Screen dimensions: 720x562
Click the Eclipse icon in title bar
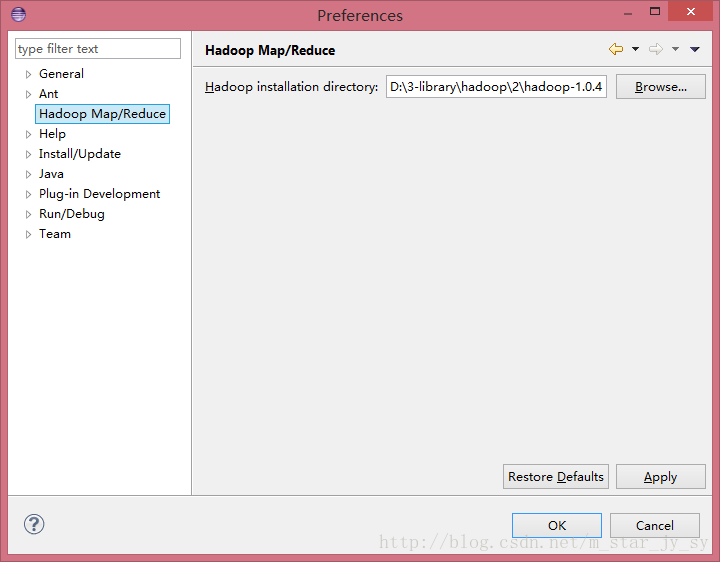click(18, 14)
